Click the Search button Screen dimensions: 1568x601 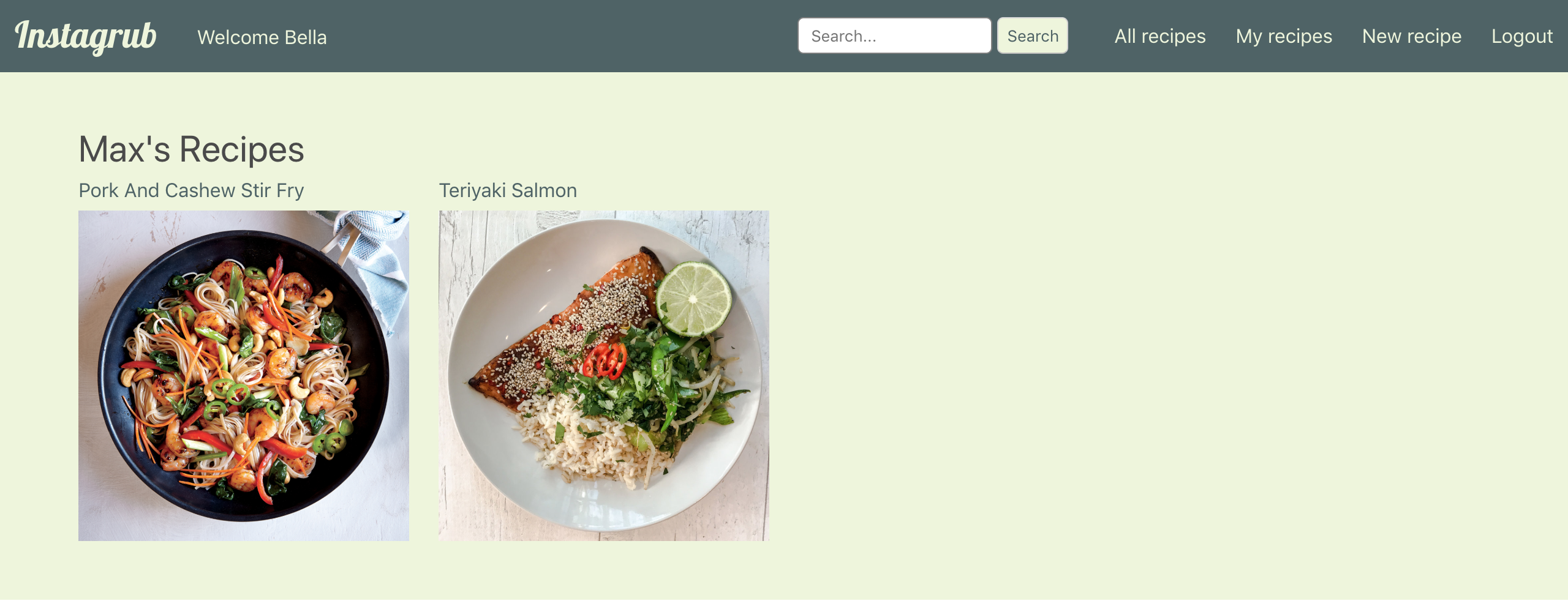(1033, 35)
